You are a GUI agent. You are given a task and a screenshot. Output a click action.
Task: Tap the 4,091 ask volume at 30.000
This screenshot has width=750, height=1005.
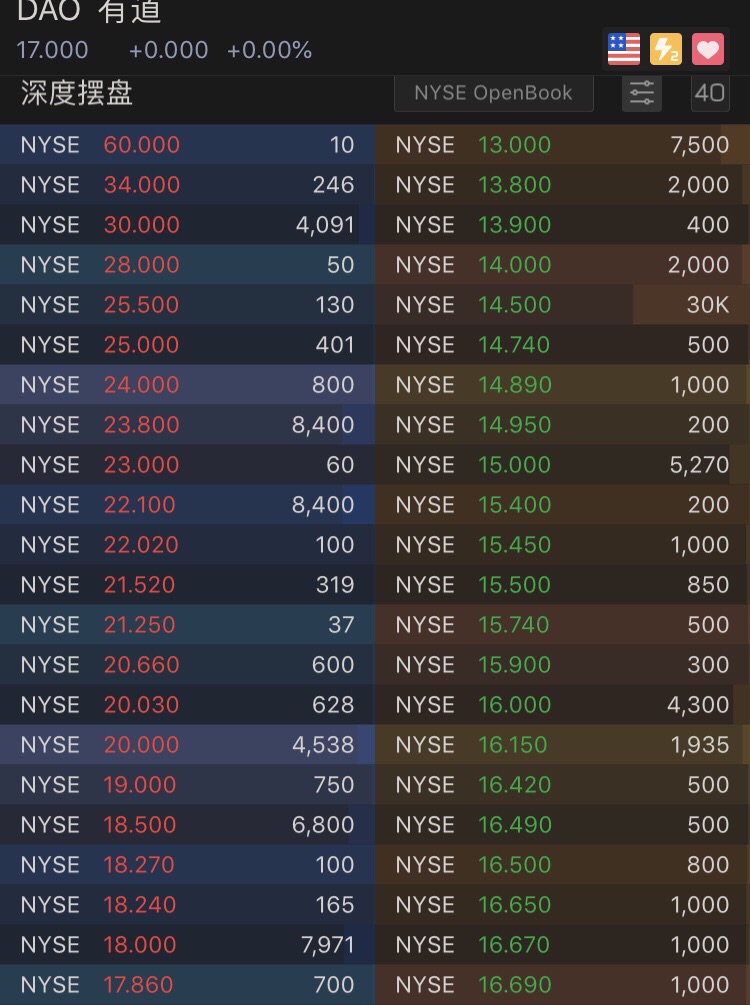[x=325, y=225]
